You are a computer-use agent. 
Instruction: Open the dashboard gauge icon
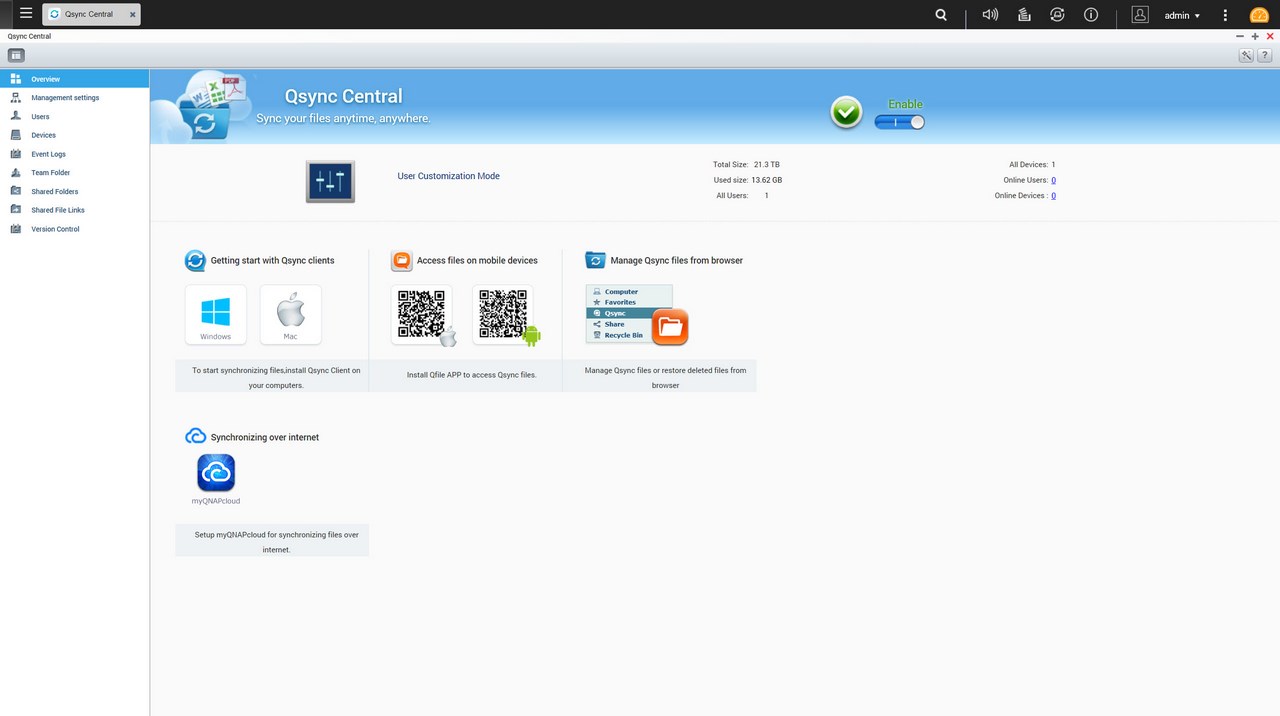[1259, 15]
